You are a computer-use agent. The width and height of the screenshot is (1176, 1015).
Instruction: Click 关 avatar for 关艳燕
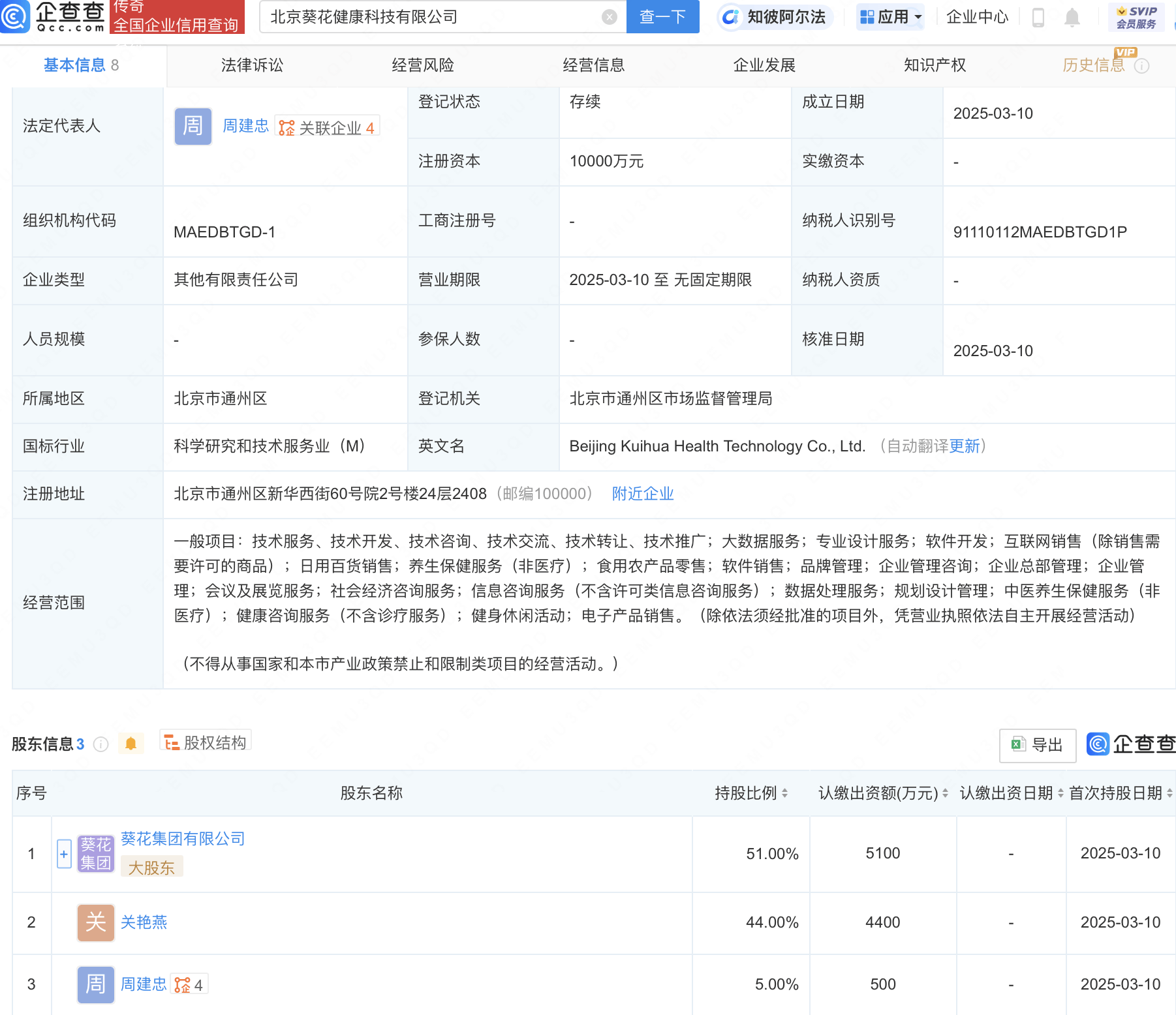(x=96, y=922)
